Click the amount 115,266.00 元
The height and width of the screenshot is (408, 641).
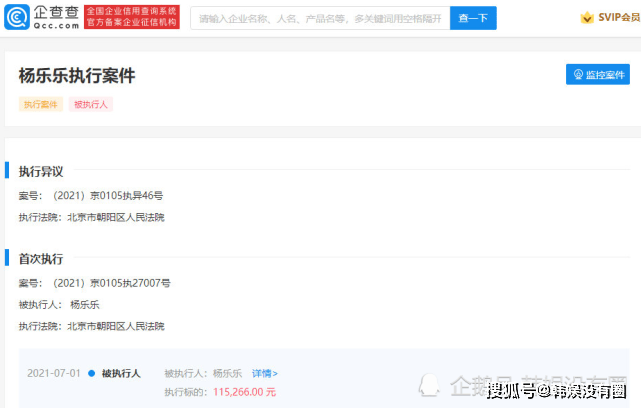tap(244, 392)
